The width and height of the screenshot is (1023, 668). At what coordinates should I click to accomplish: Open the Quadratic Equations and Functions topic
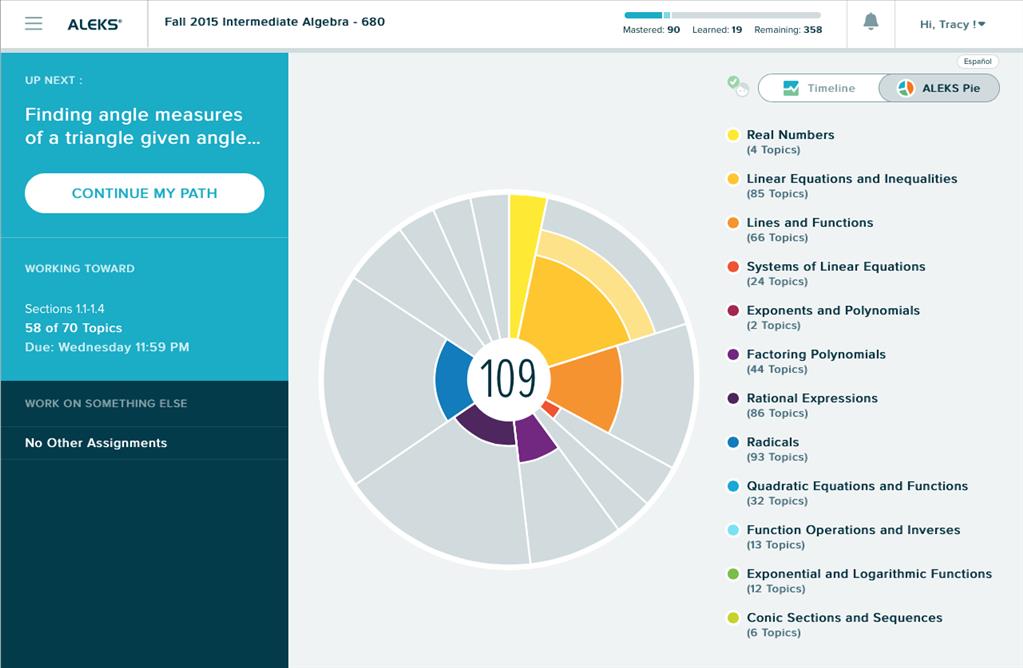(856, 486)
